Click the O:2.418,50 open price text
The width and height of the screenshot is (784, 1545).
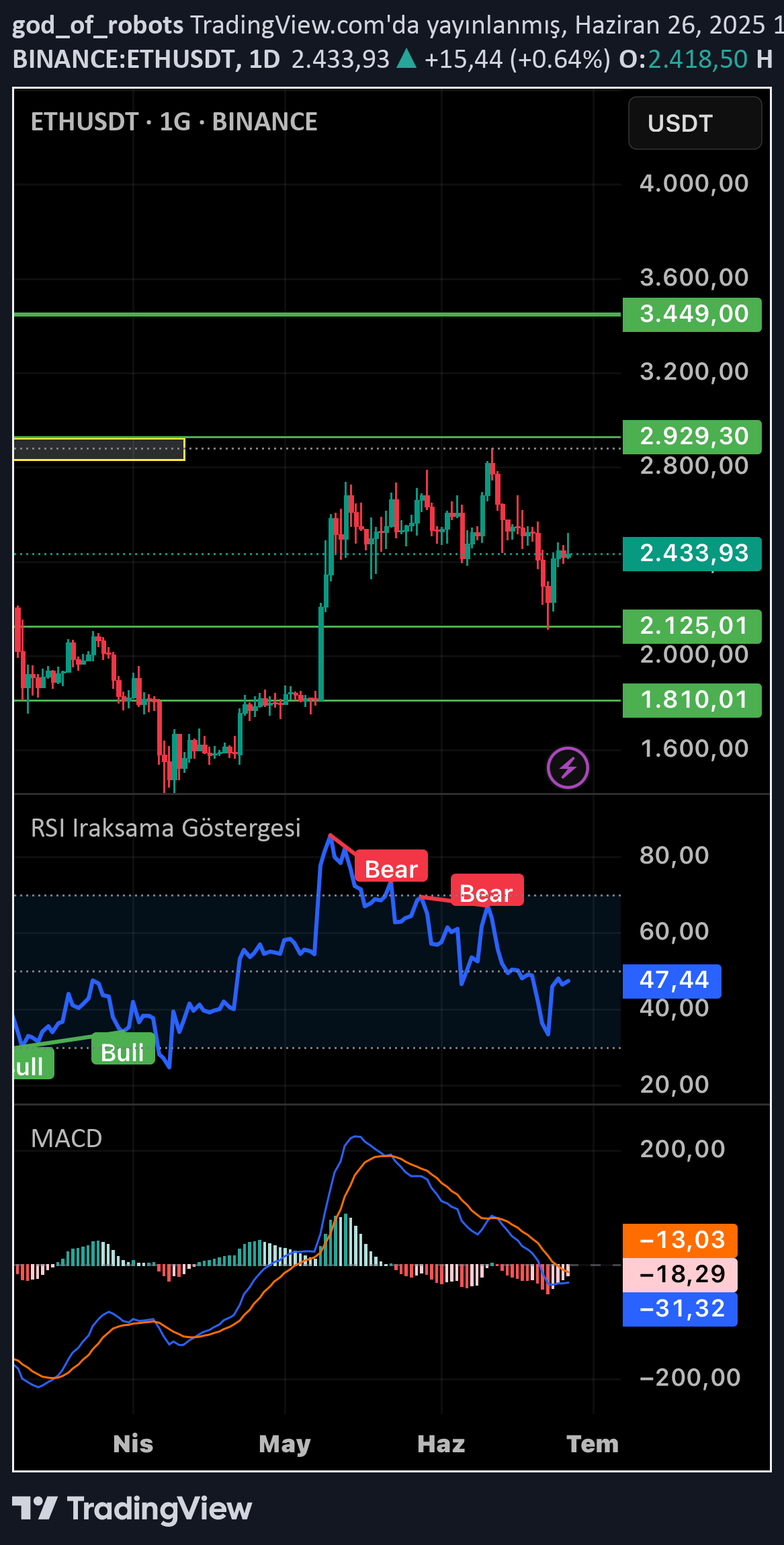(683, 59)
